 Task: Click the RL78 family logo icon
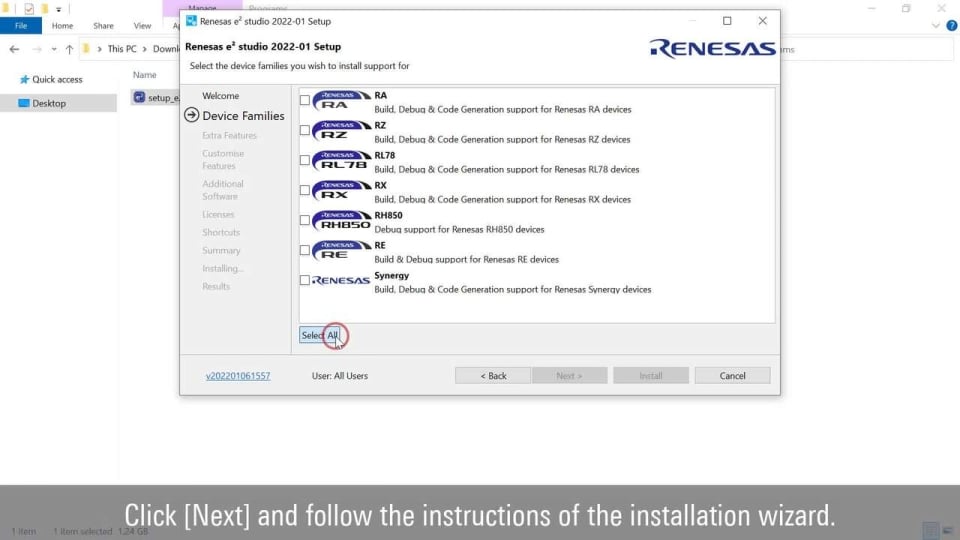click(342, 160)
